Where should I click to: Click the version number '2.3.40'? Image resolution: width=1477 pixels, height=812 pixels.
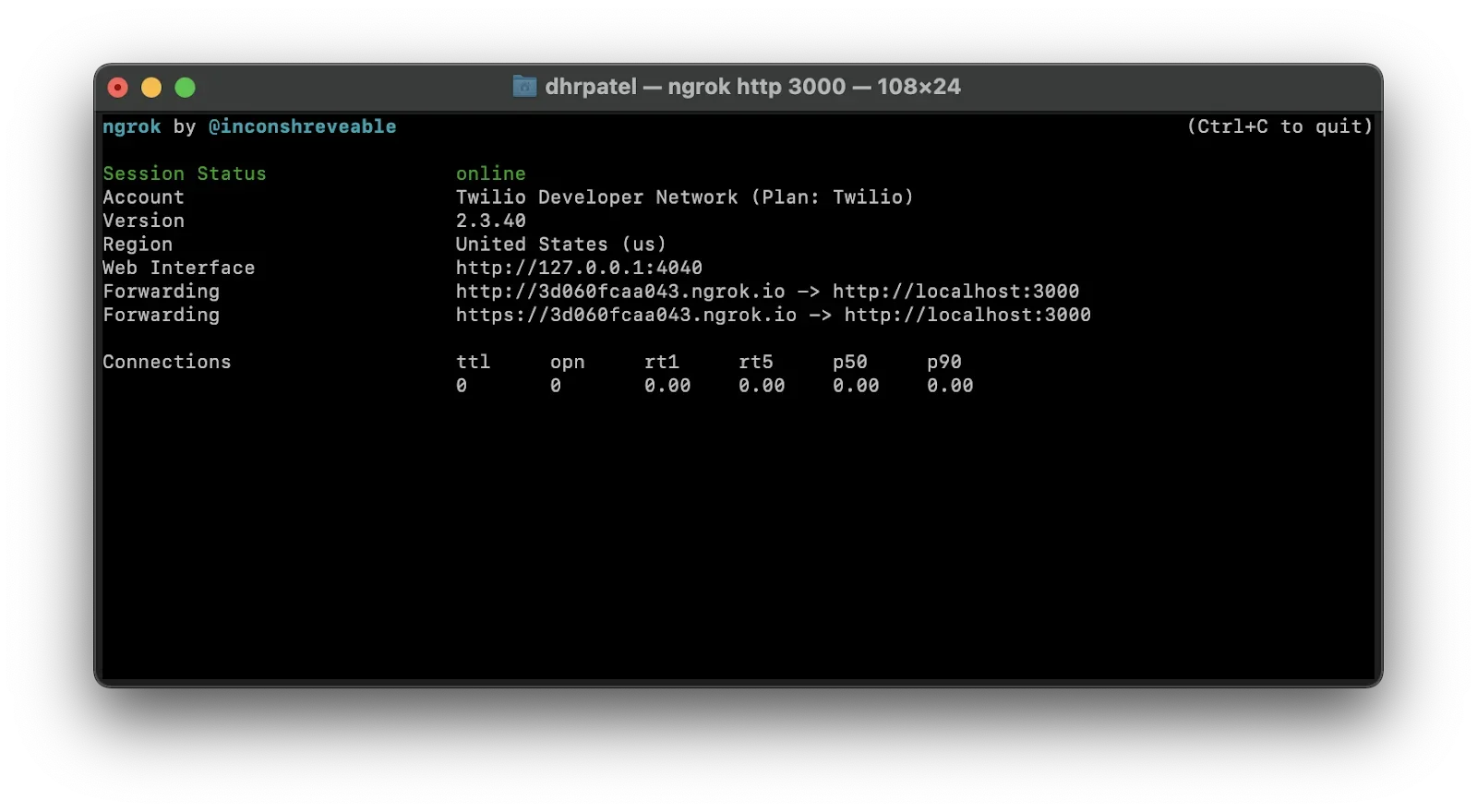coord(490,221)
